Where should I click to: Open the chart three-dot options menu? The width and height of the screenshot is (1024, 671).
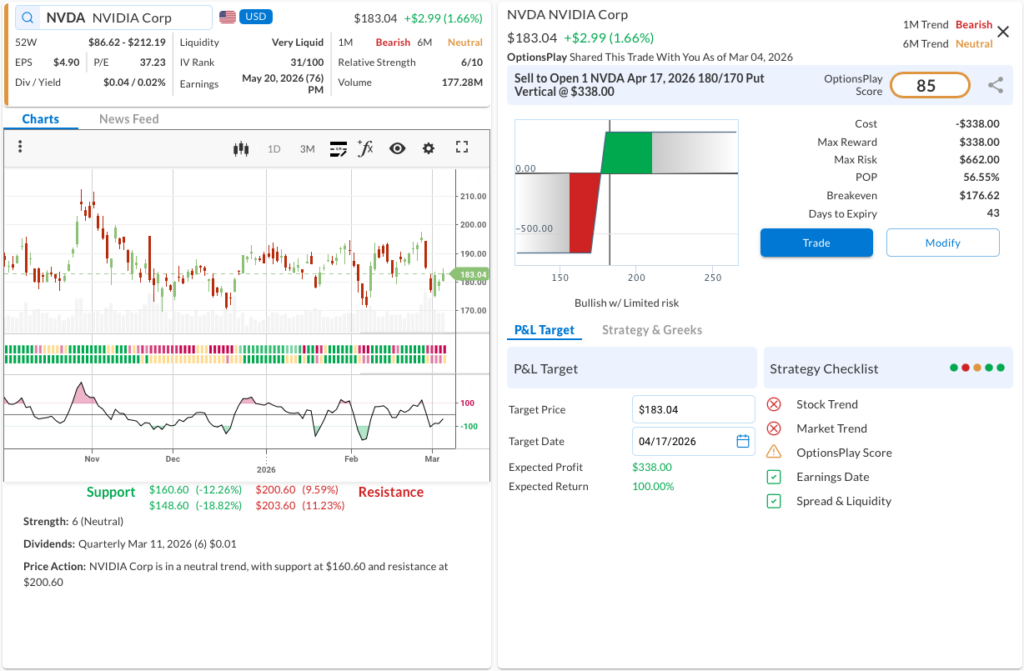(20, 147)
